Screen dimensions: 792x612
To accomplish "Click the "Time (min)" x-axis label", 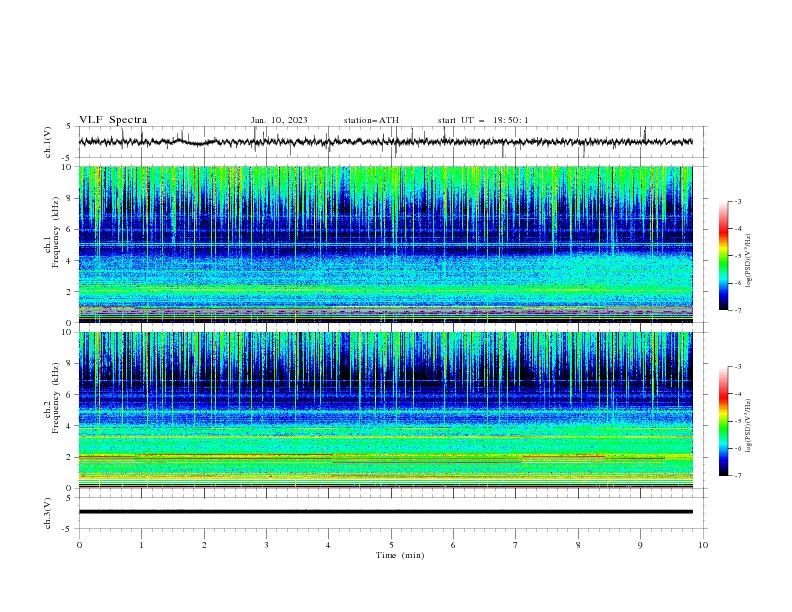I will [x=400, y=555].
